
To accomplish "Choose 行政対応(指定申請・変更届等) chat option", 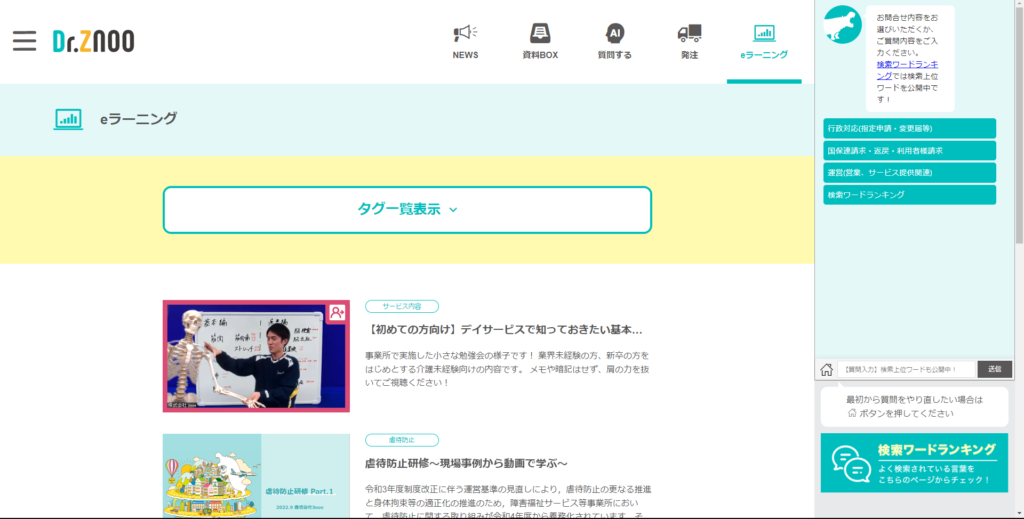I will pos(909,129).
